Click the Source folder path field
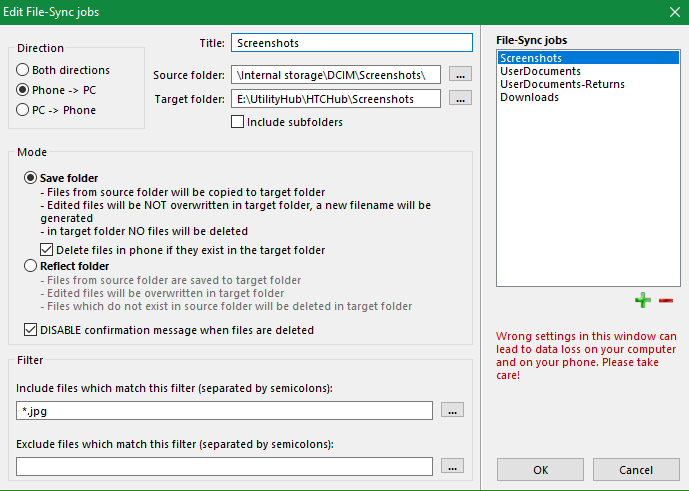689x491 pixels. 336,75
